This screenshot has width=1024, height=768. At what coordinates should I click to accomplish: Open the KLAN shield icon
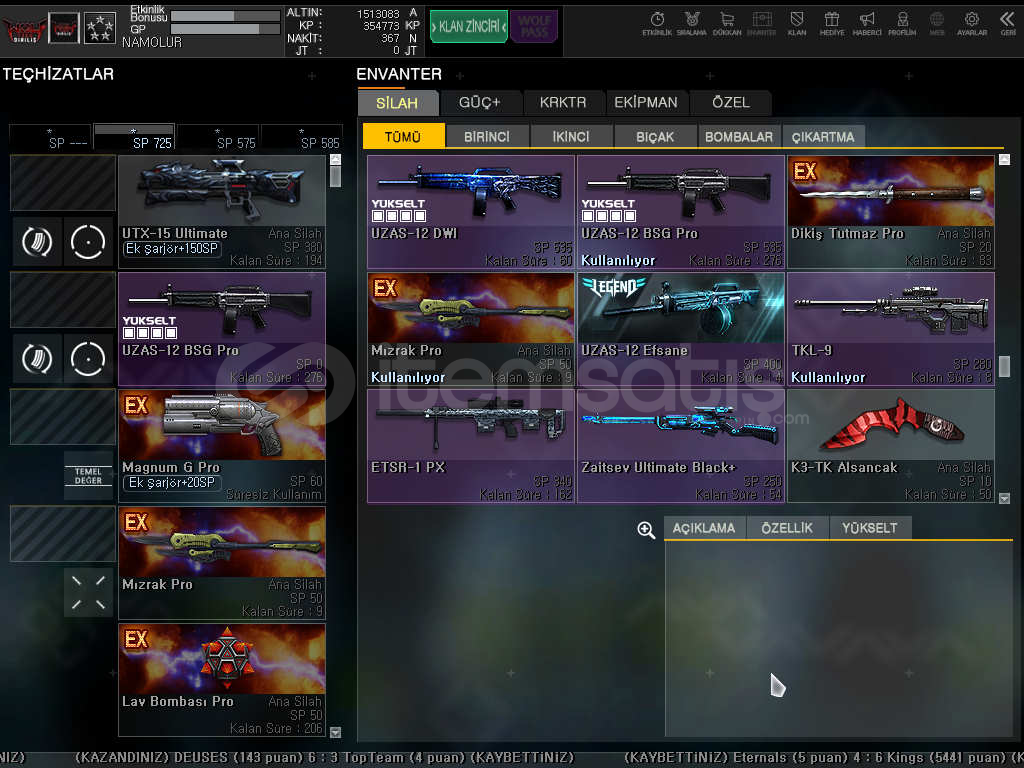[797, 23]
